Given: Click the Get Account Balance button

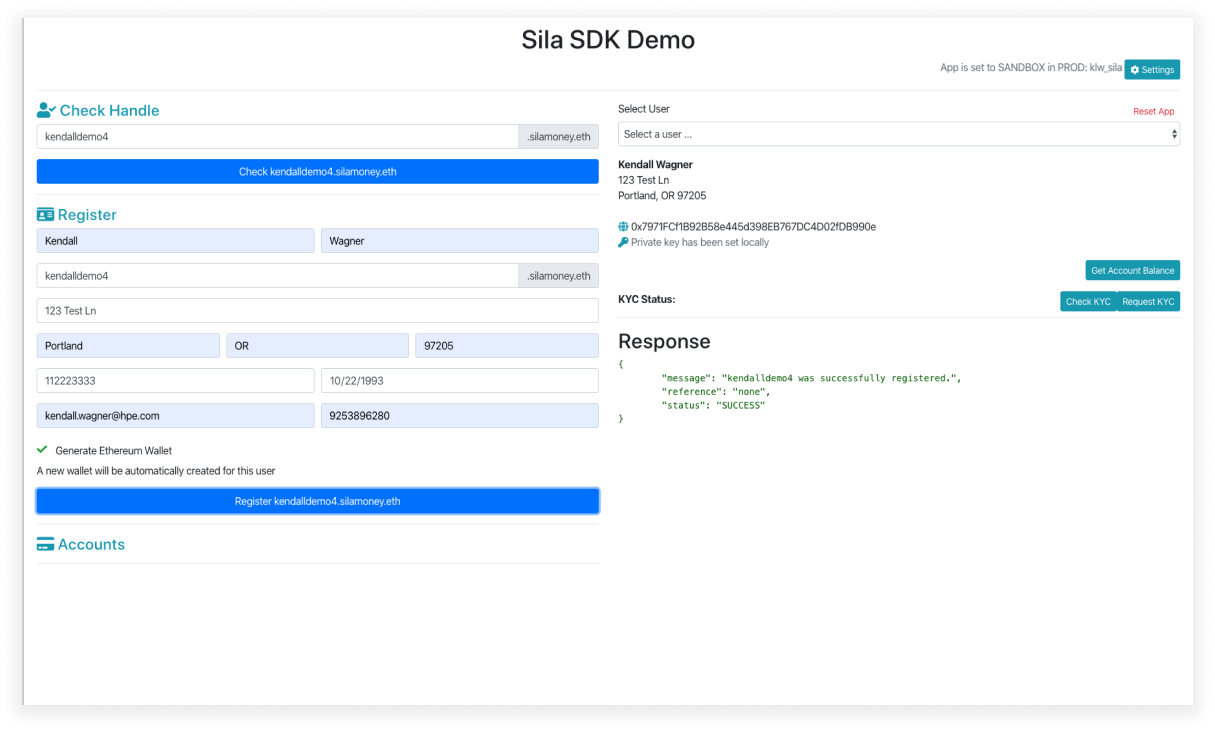Looking at the screenshot, I should pyautogui.click(x=1132, y=270).
